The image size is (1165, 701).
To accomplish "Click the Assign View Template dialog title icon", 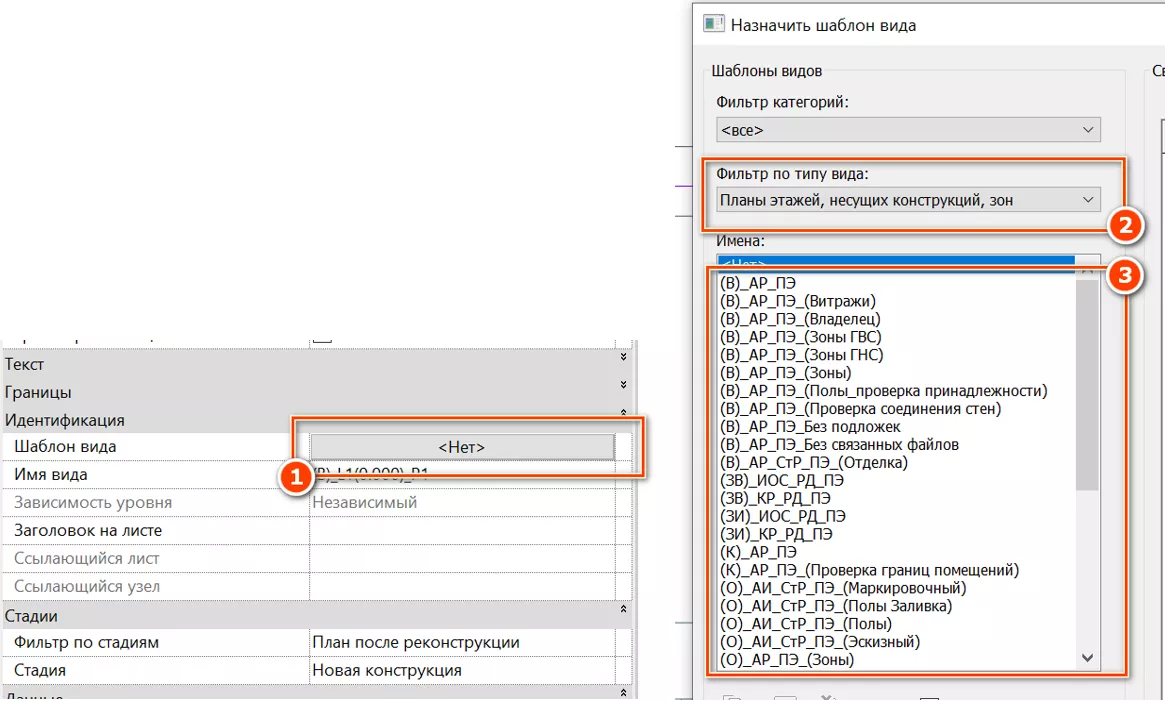I will point(714,24).
